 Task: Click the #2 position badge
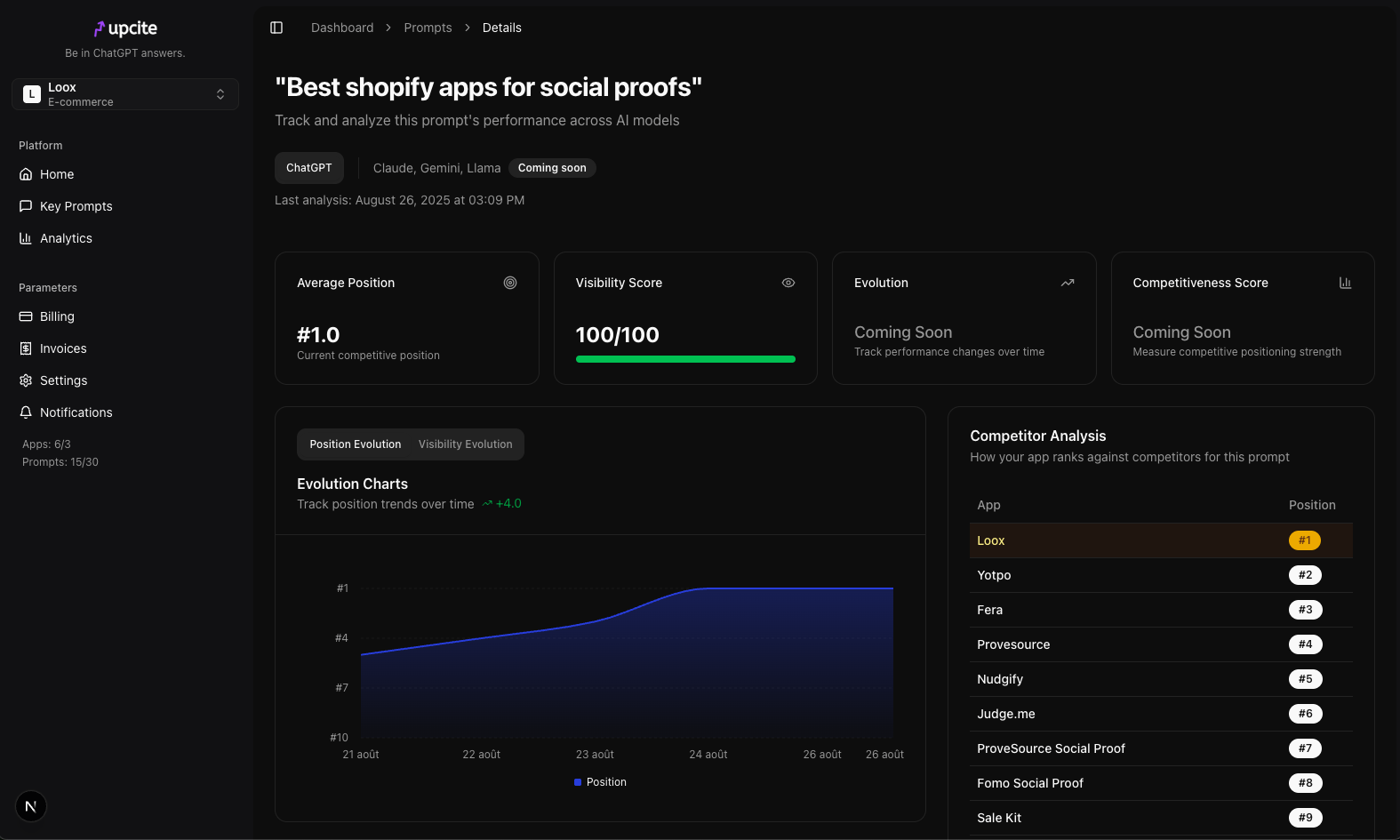tap(1305, 575)
